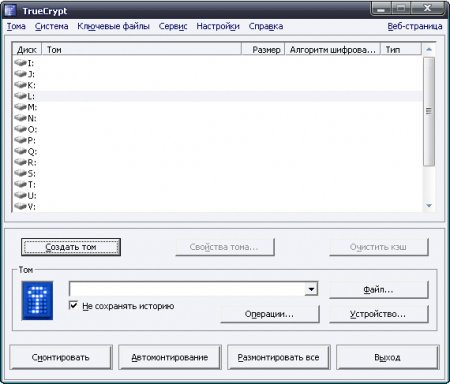Open the Ключевые файлы menu
Image resolution: width=450 pixels, height=384 pixels.
coord(113,26)
